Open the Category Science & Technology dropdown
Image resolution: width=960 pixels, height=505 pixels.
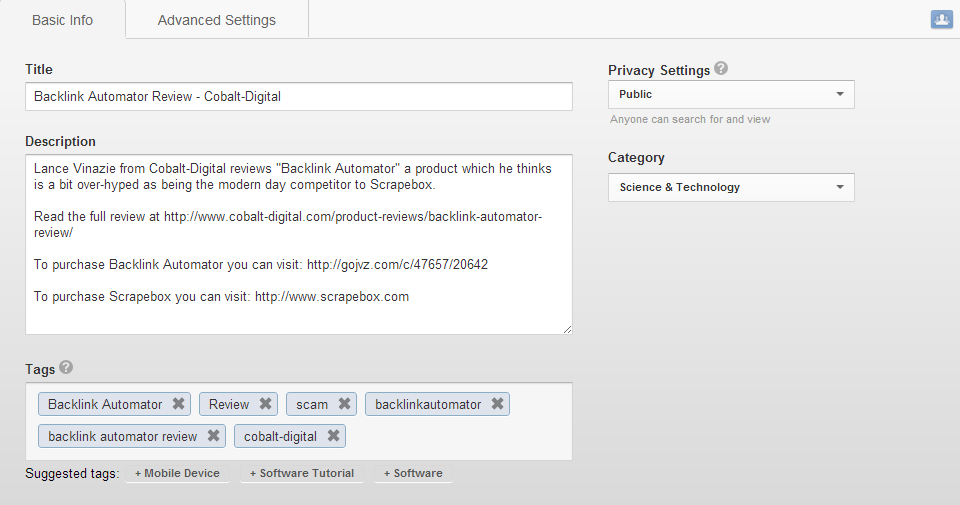click(731, 187)
